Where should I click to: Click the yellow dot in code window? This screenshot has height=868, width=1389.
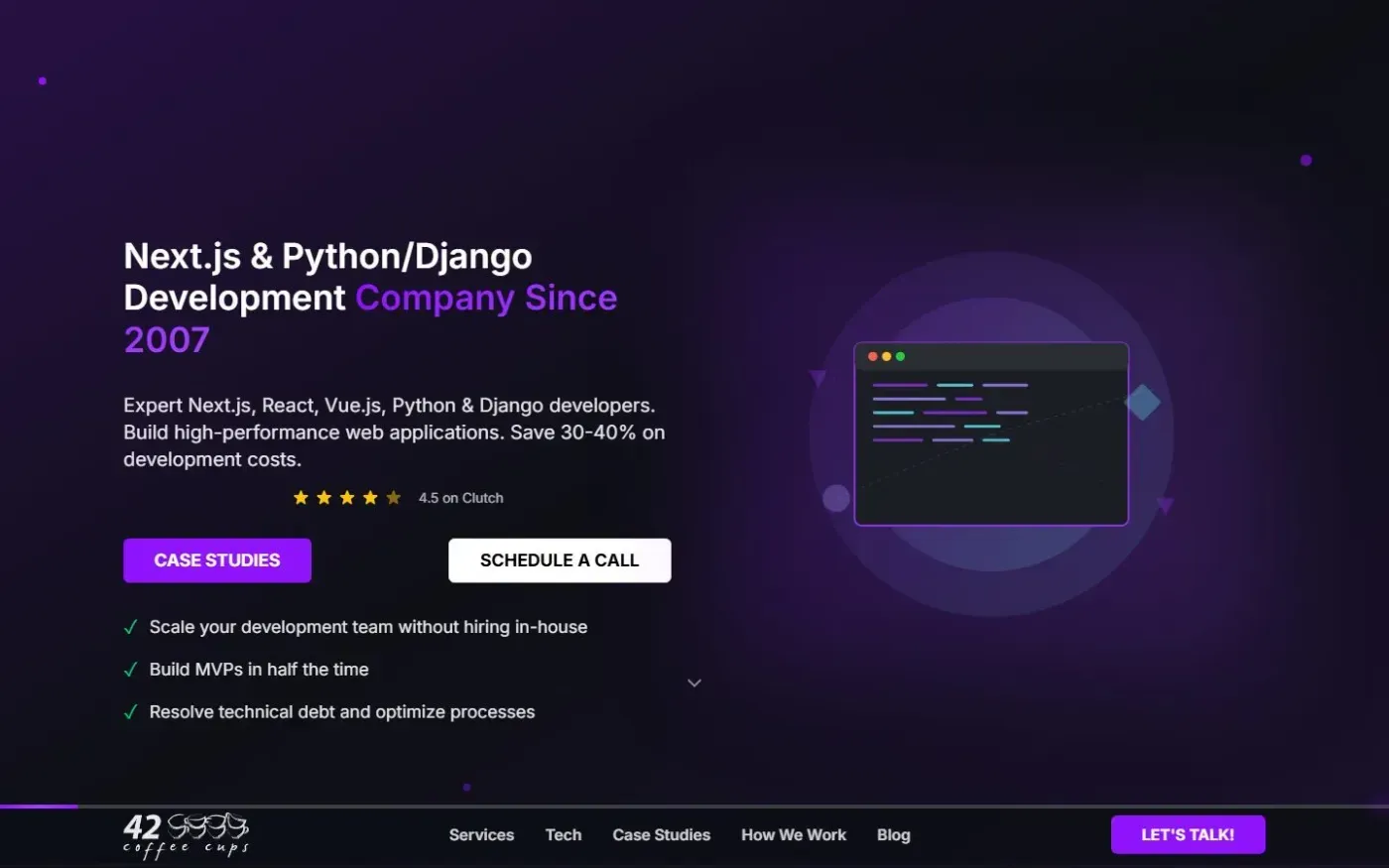887,356
